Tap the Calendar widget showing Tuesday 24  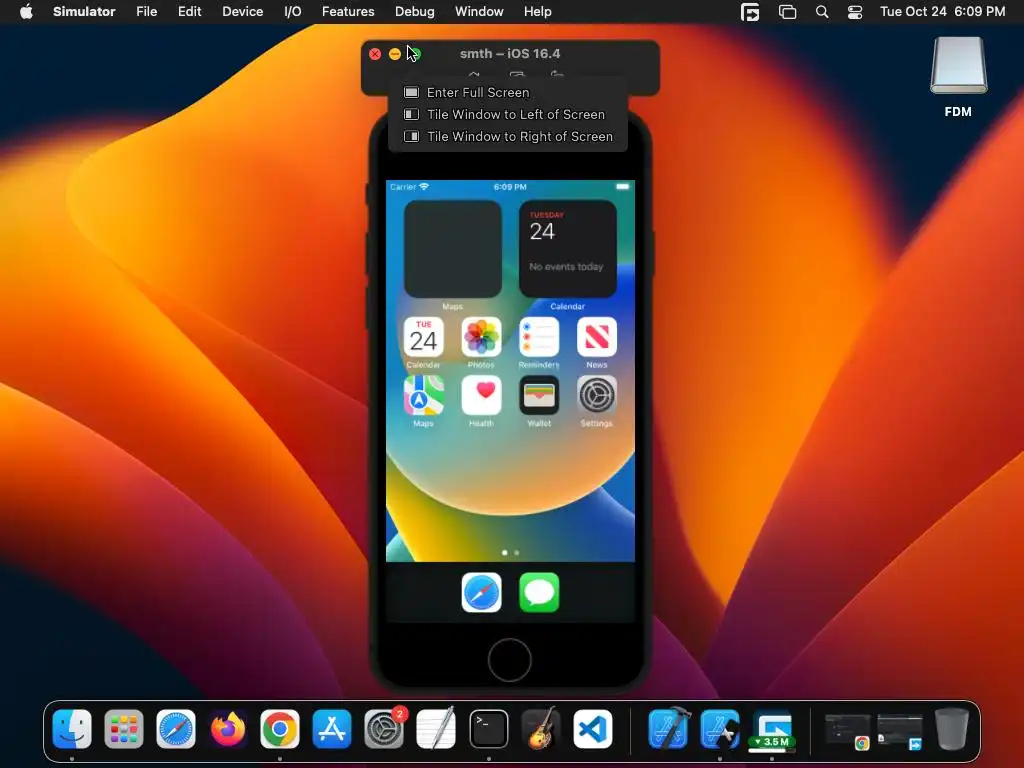point(568,249)
